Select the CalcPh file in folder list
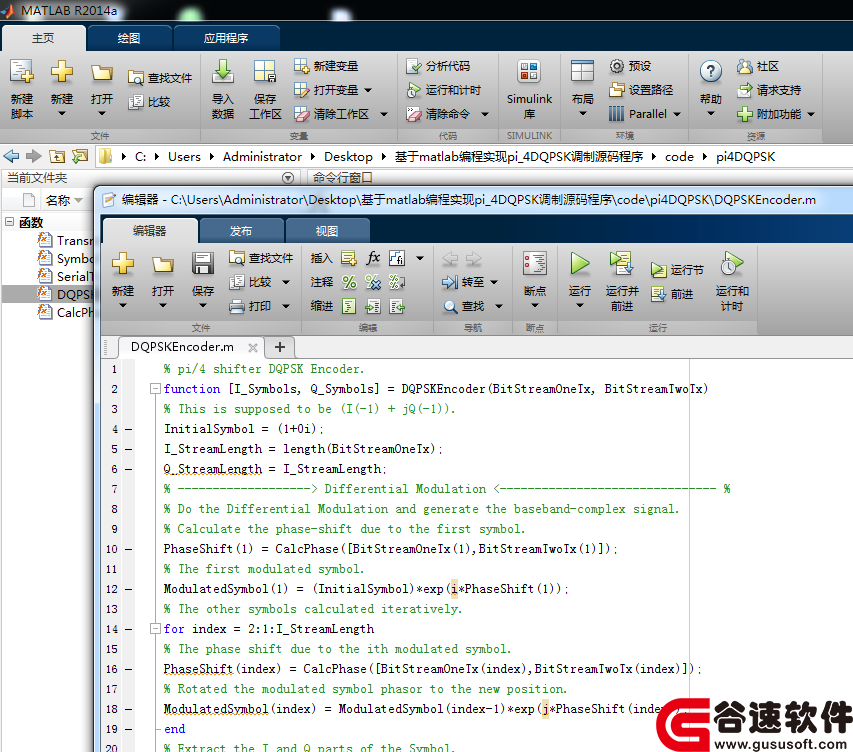This screenshot has width=853, height=752. point(65,312)
